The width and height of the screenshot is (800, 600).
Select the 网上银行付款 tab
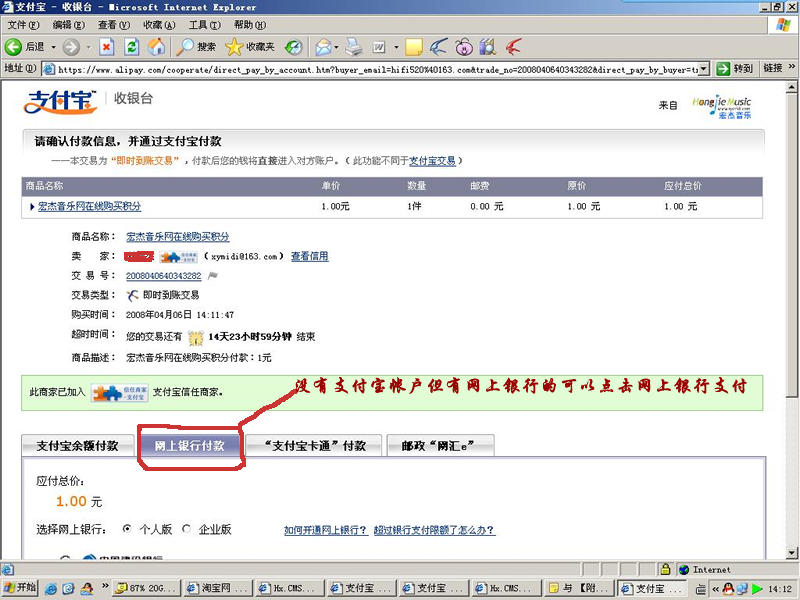point(189,445)
